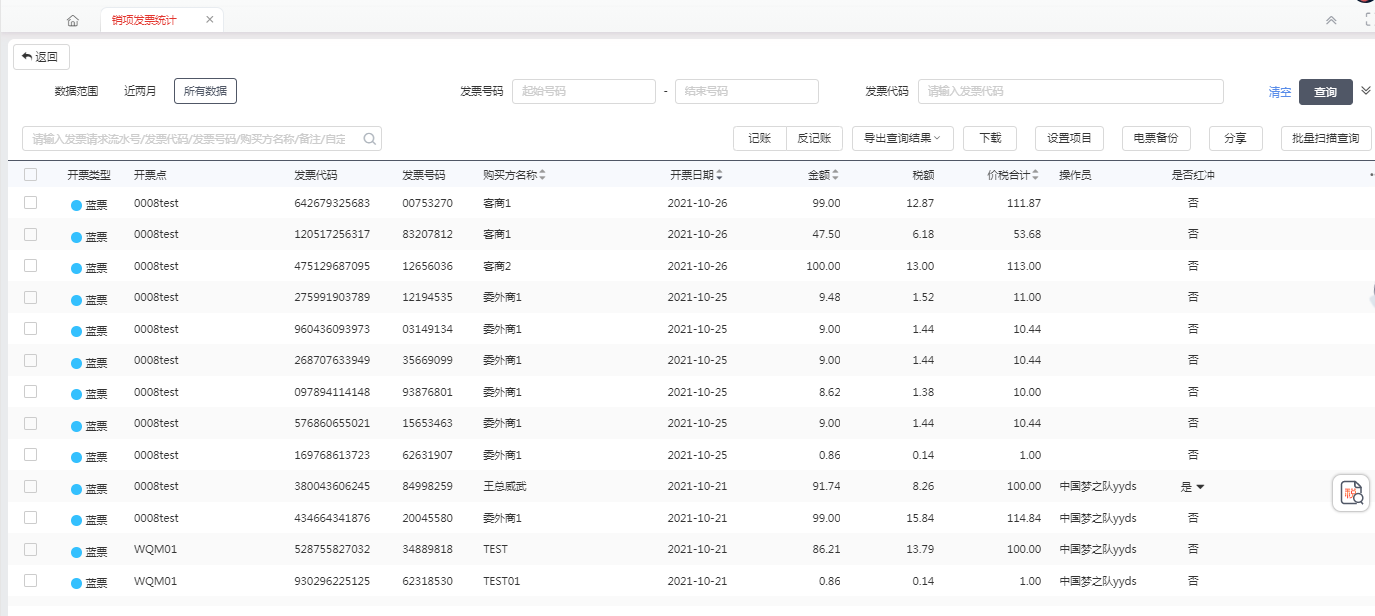The width and height of the screenshot is (1375, 616).
Task: Focus the 起始号码 input field
Action: coord(584,91)
